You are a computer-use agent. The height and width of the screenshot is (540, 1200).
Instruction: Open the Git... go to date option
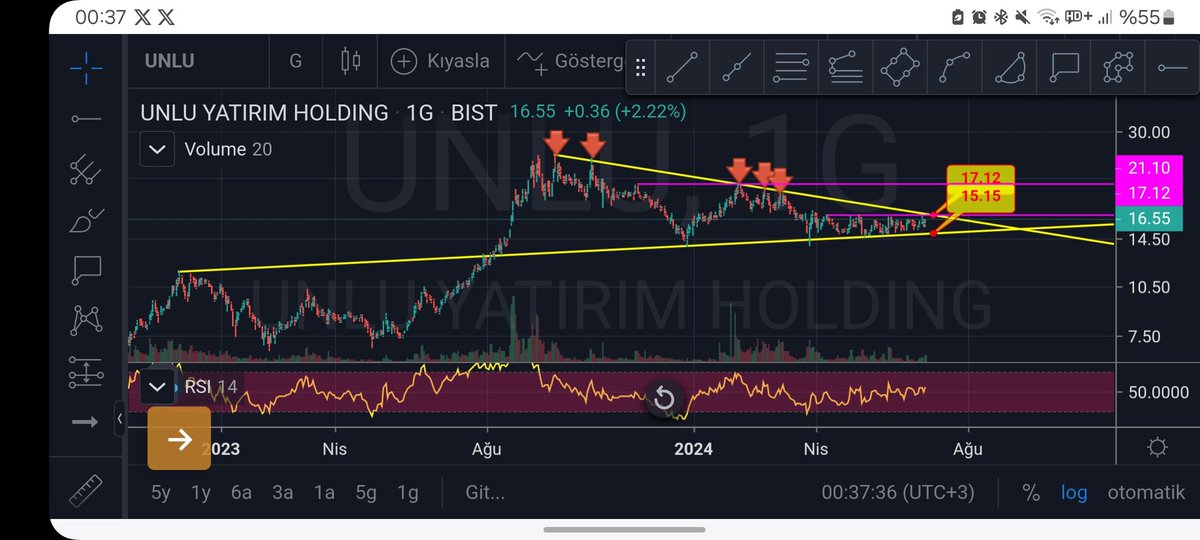[x=485, y=492]
